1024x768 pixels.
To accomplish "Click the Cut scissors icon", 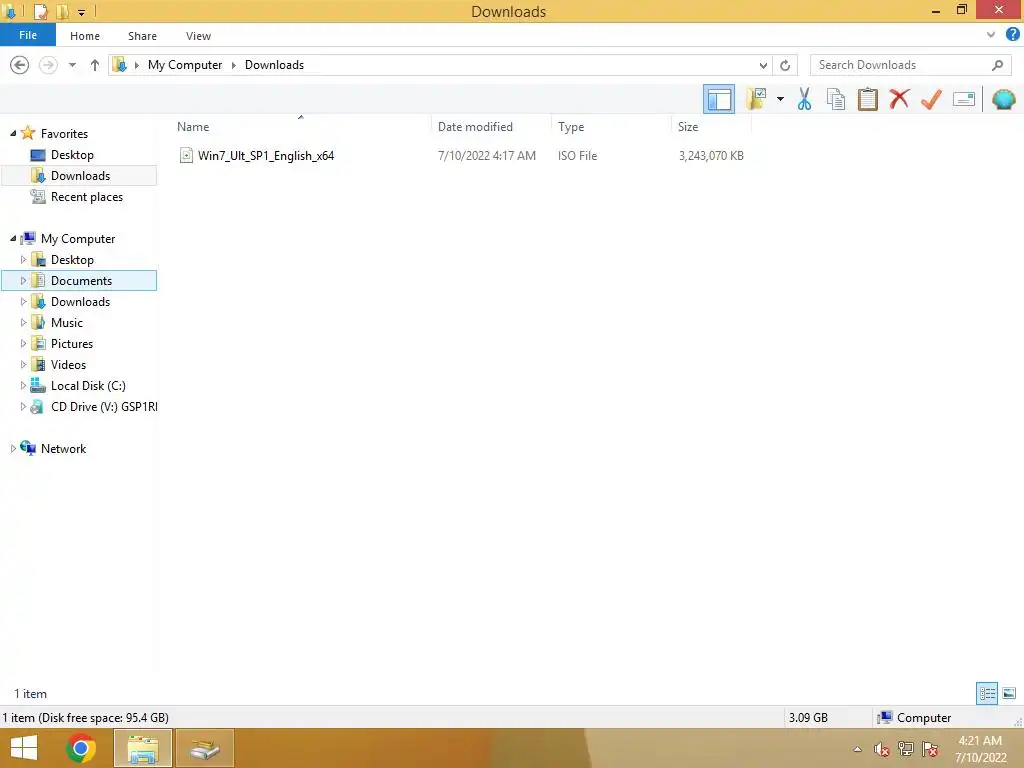I will click(x=805, y=99).
